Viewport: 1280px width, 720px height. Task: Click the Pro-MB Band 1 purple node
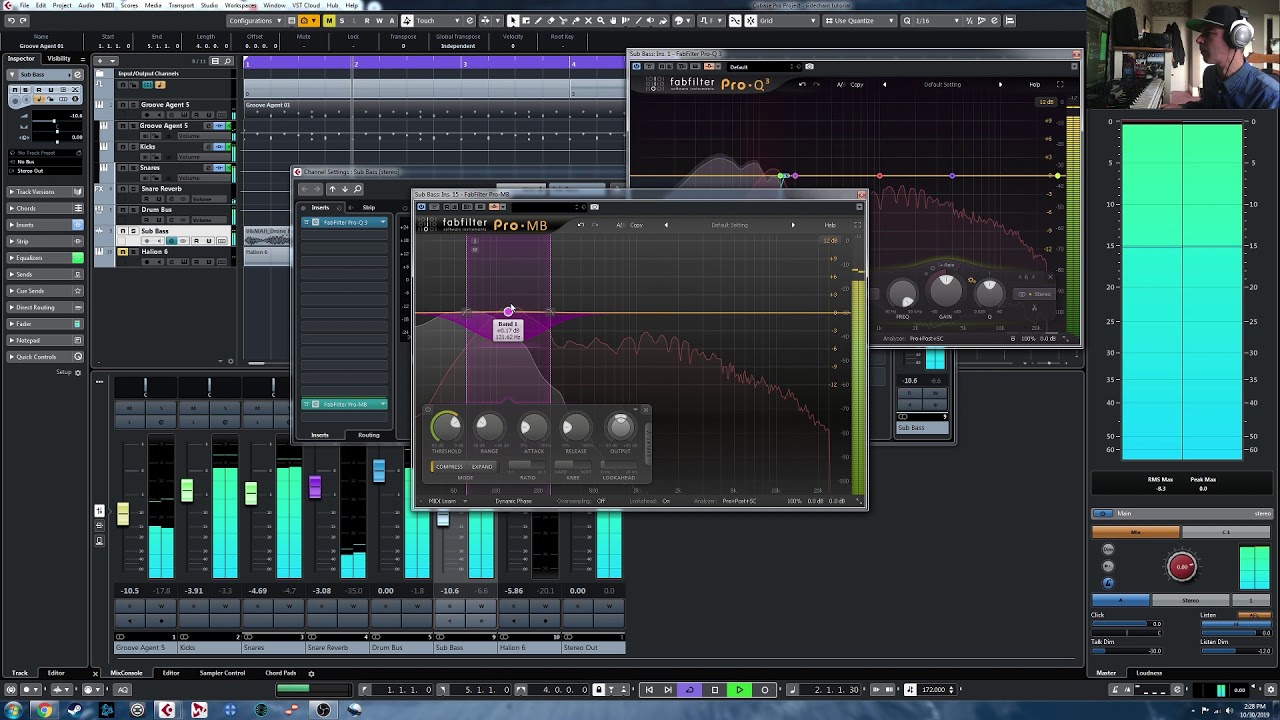[508, 312]
